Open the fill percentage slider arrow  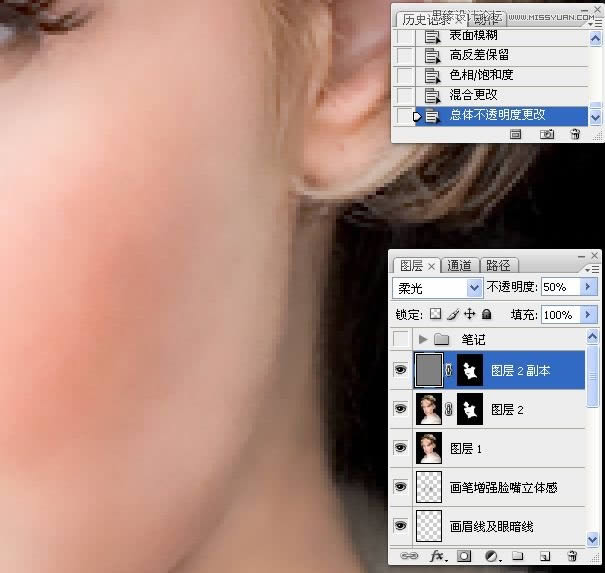click(x=587, y=314)
